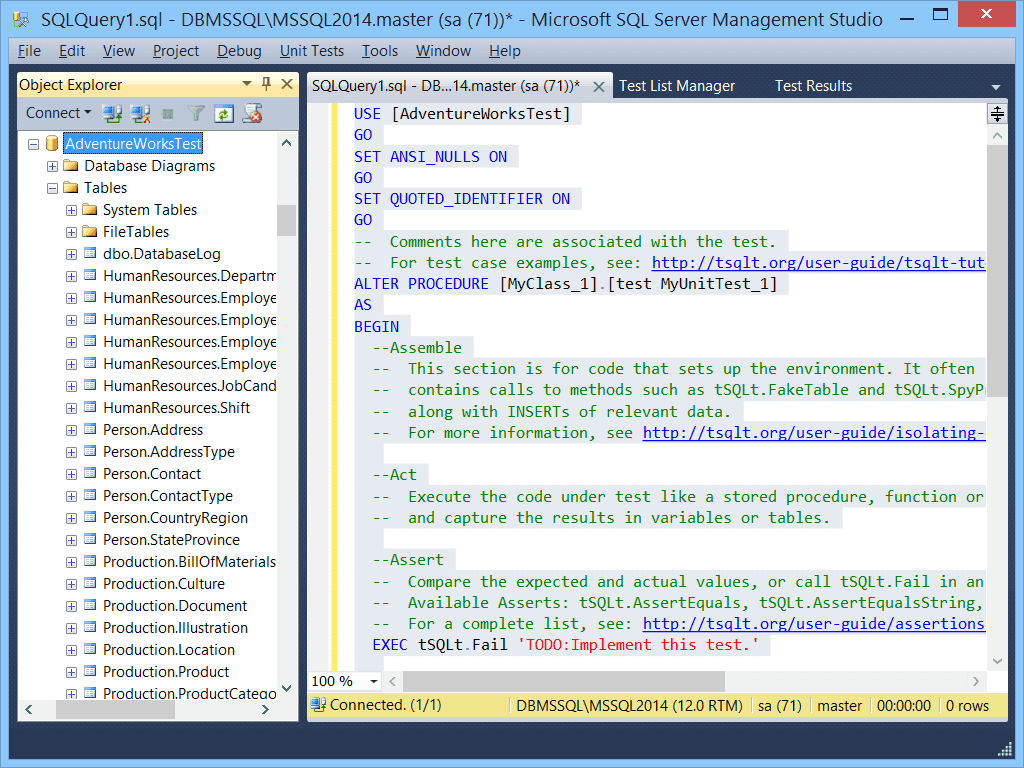The width and height of the screenshot is (1024, 768).
Task: Expand the Person.AddressType table node
Action: point(71,453)
